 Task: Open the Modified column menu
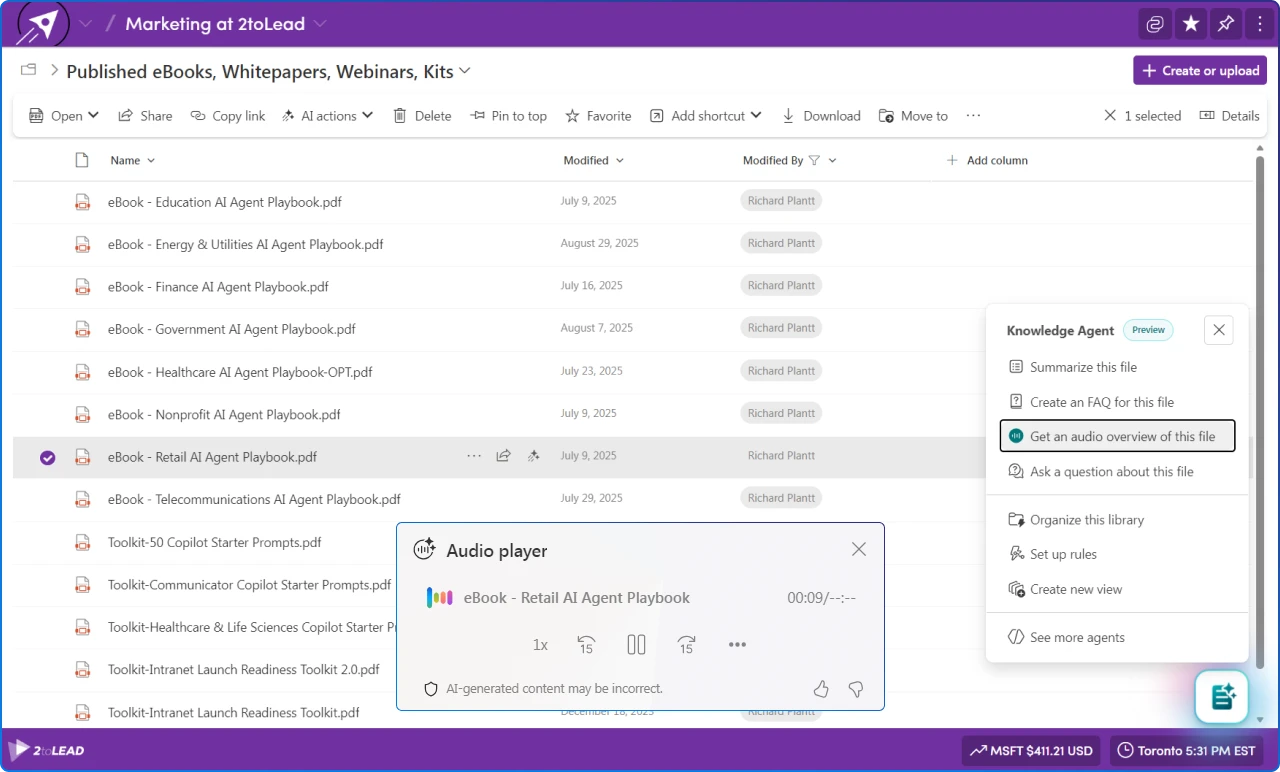coord(593,160)
